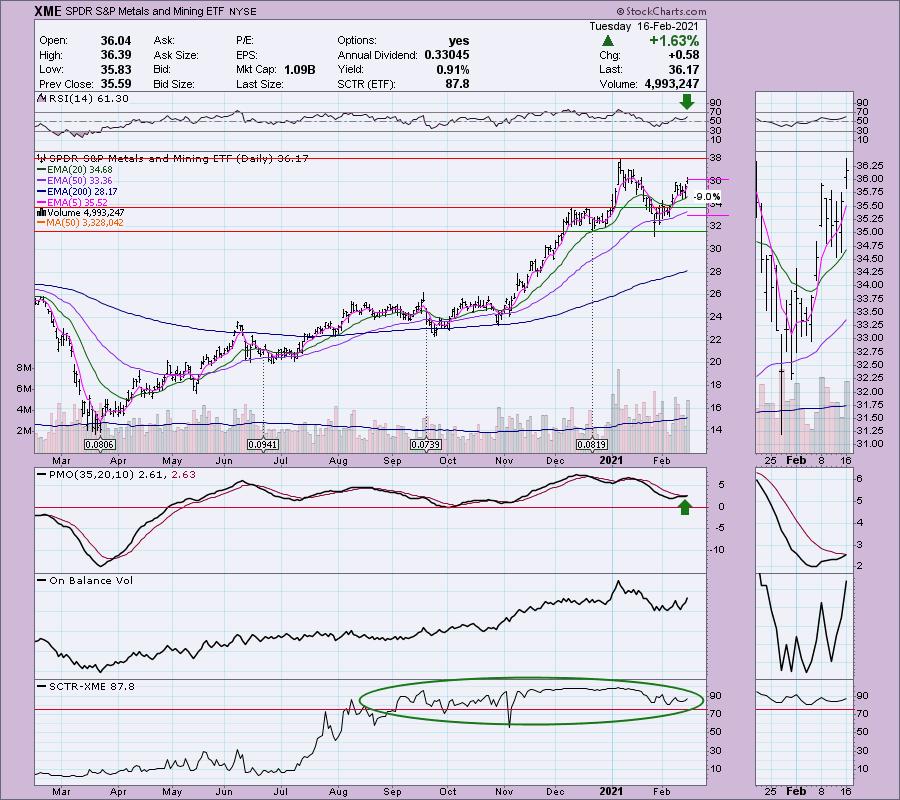Open the StockCharts.com copyright link

(x=662, y=11)
